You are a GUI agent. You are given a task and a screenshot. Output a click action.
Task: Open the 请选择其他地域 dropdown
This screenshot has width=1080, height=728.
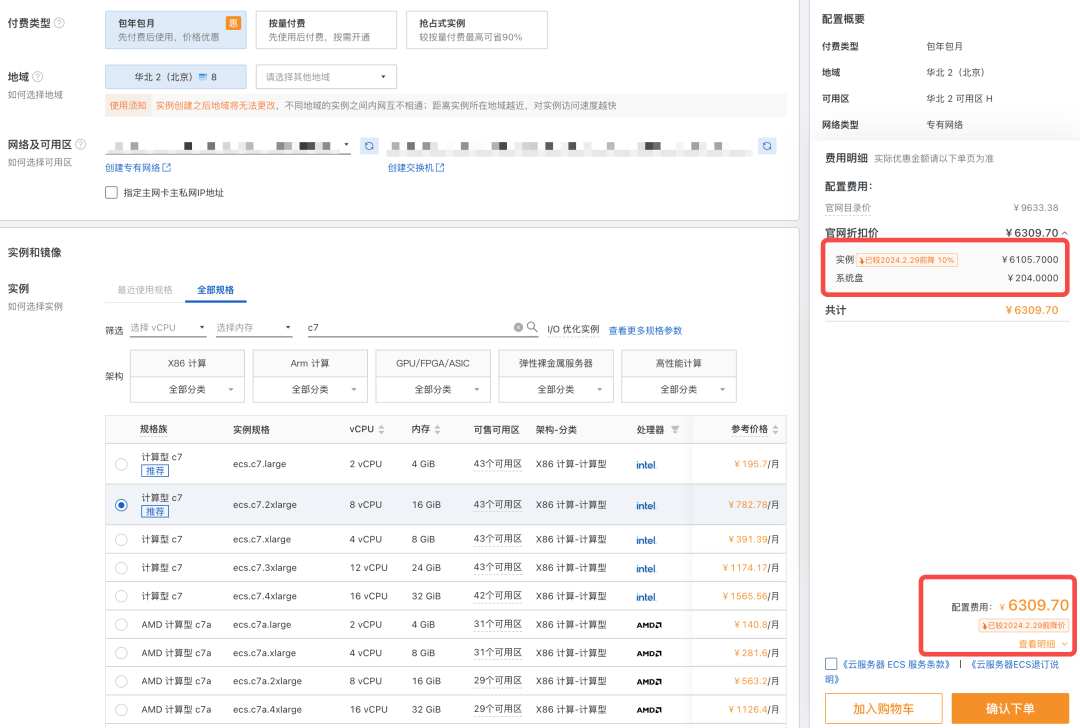coord(326,76)
